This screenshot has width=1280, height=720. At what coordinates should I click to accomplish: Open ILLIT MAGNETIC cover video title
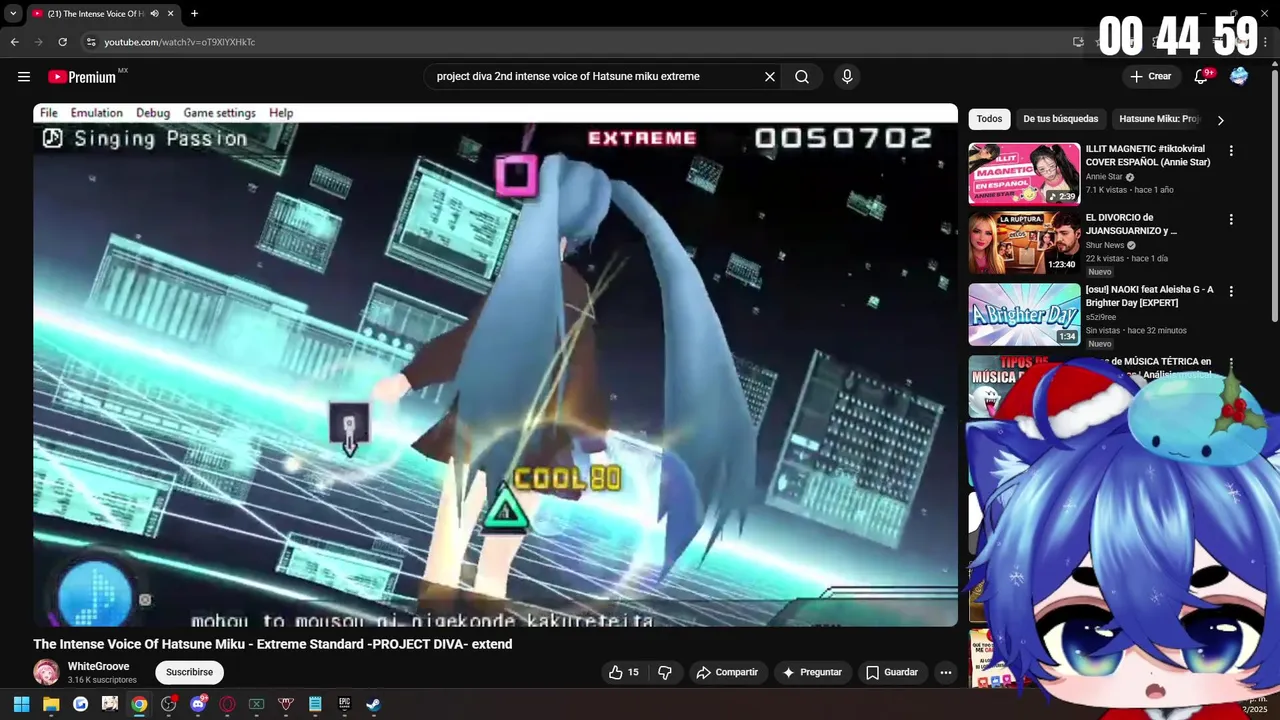(1148, 155)
